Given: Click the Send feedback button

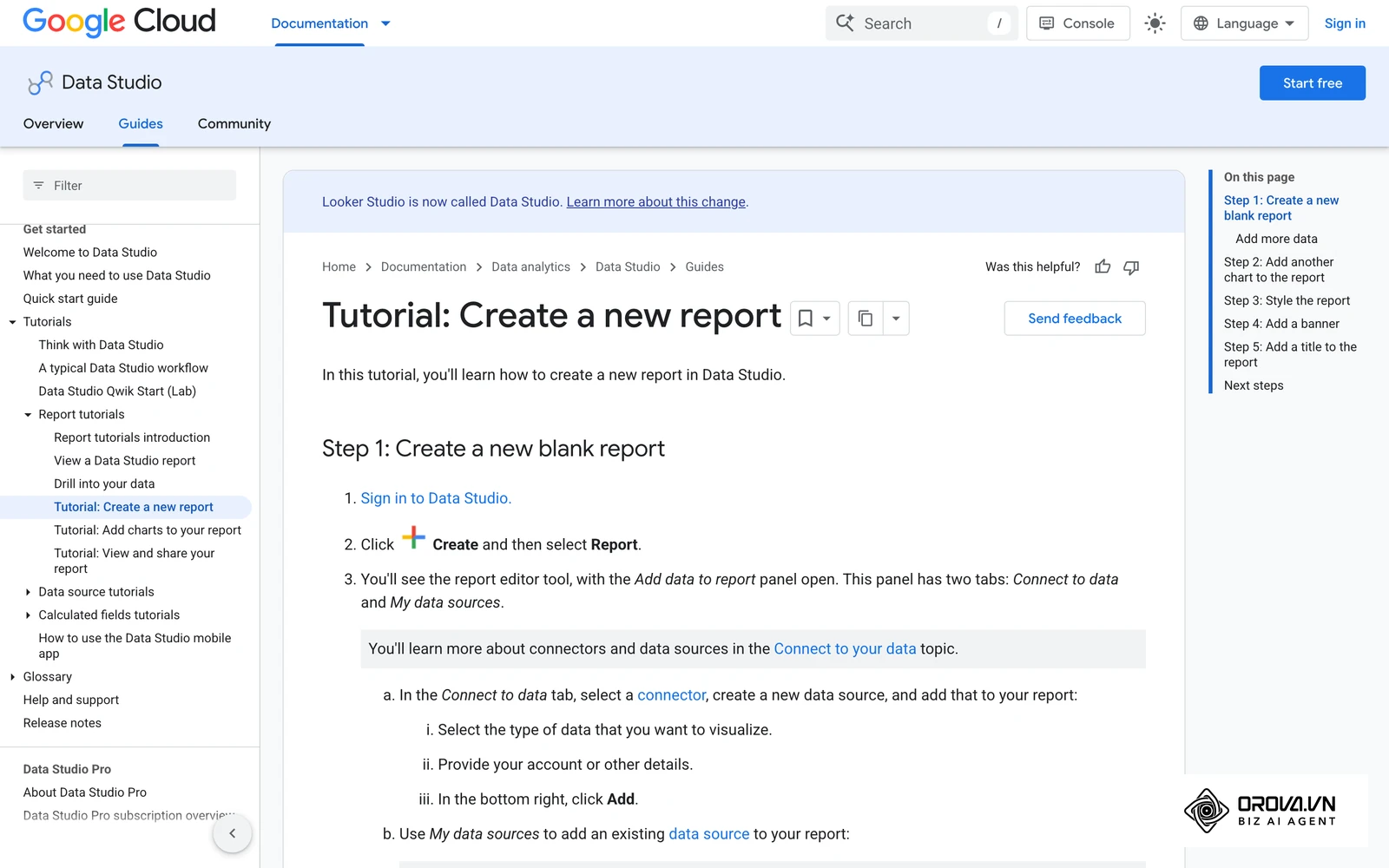Looking at the screenshot, I should 1075,319.
